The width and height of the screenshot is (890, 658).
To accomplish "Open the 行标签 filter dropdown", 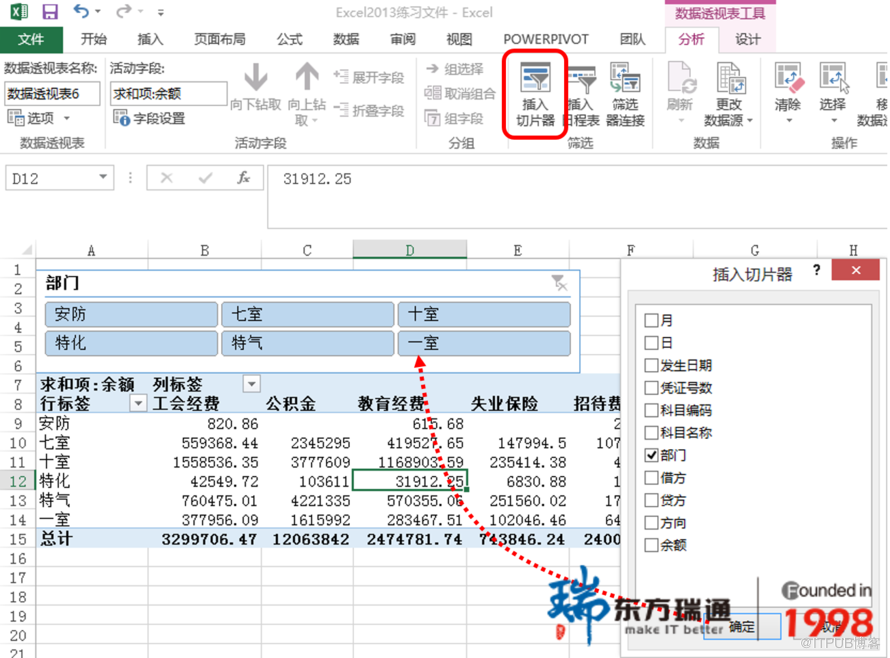I will point(138,403).
